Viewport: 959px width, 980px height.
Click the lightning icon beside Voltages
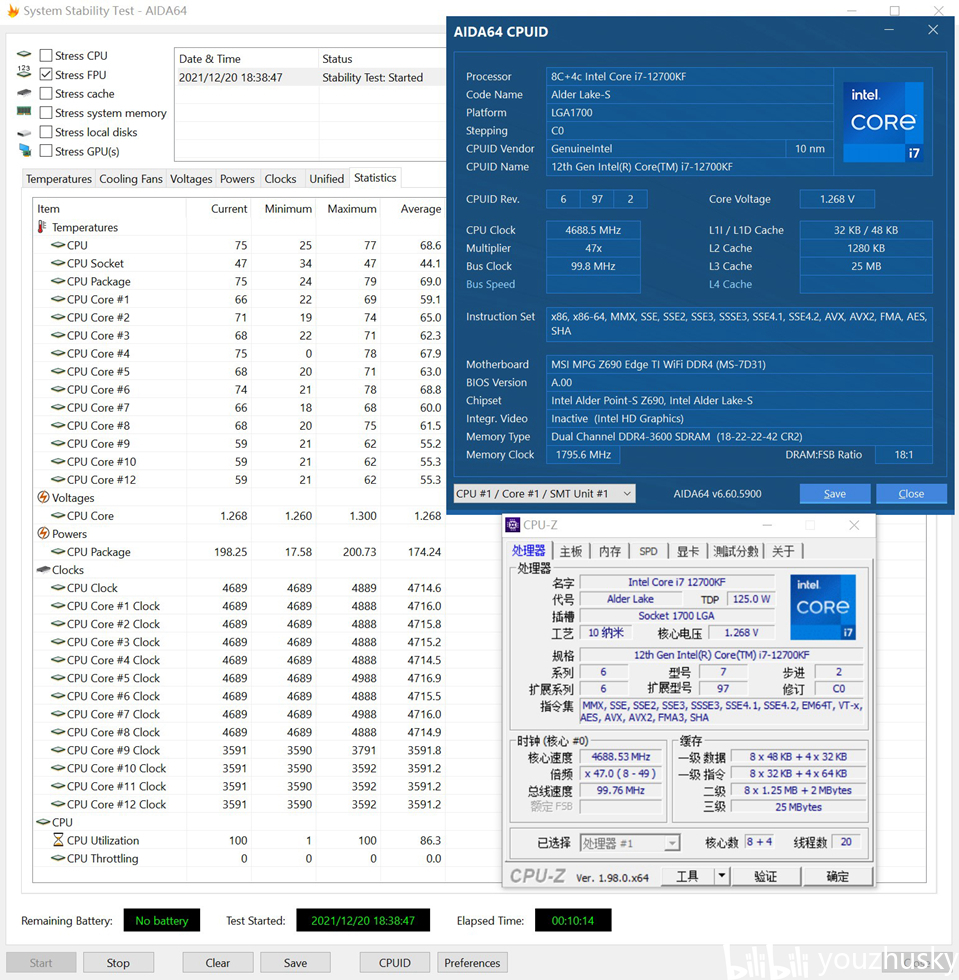[43, 498]
